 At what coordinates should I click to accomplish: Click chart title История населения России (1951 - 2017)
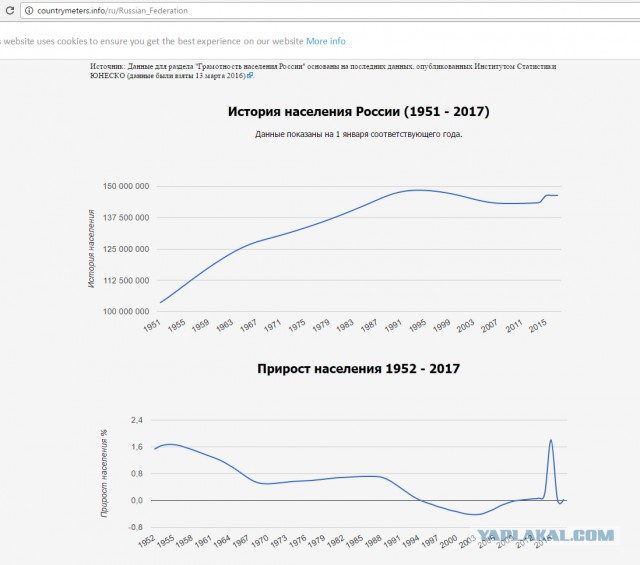[x=358, y=111]
